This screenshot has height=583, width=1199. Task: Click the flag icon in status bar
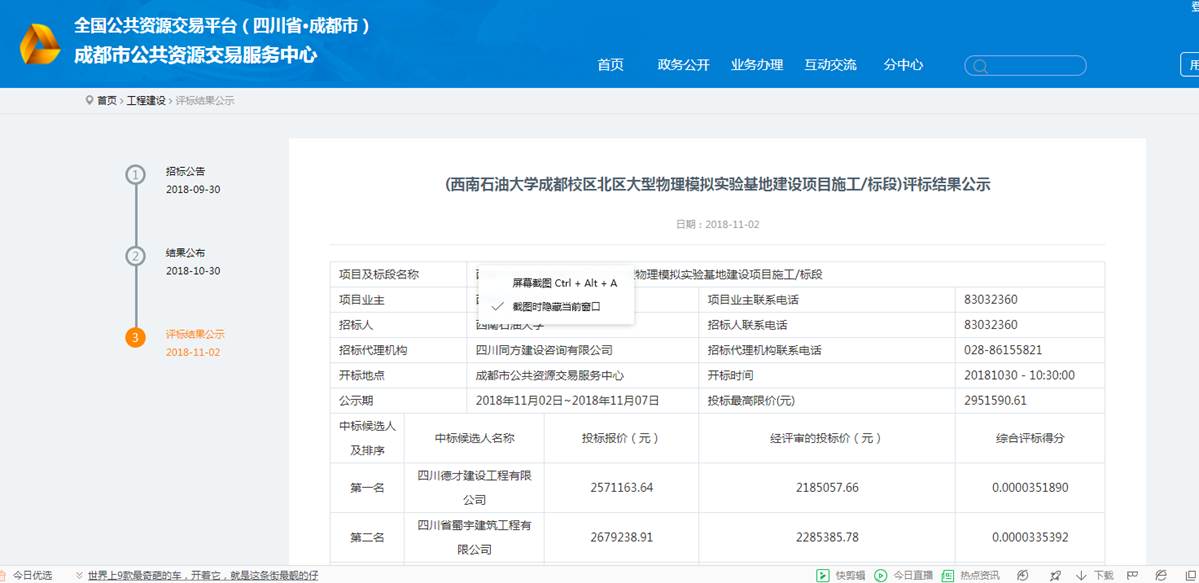click(x=1132, y=575)
